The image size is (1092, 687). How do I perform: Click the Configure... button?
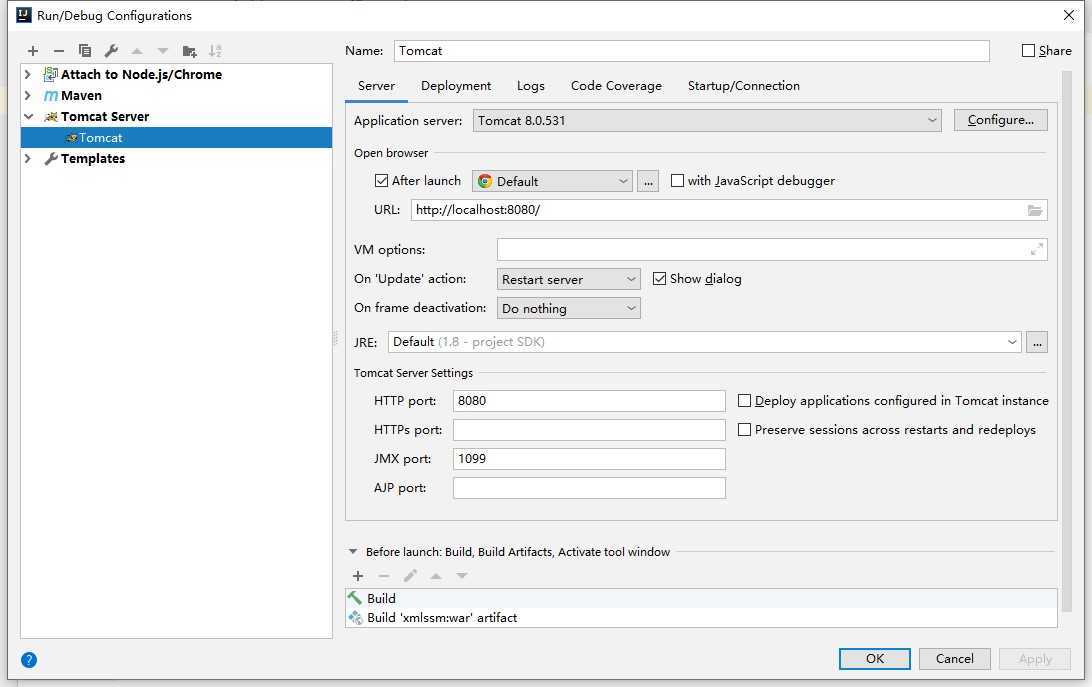(1000, 120)
